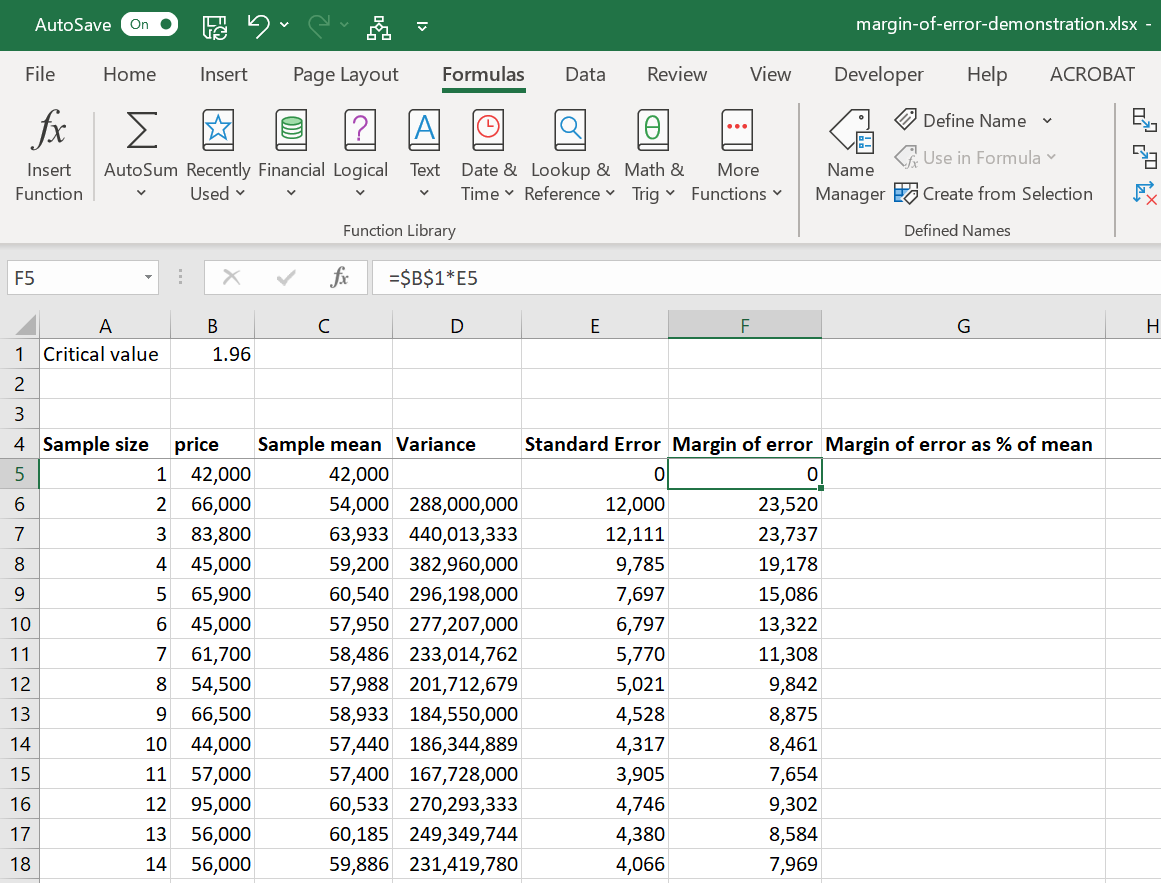Expand the Define Name dropdown arrow

pos(1047,121)
